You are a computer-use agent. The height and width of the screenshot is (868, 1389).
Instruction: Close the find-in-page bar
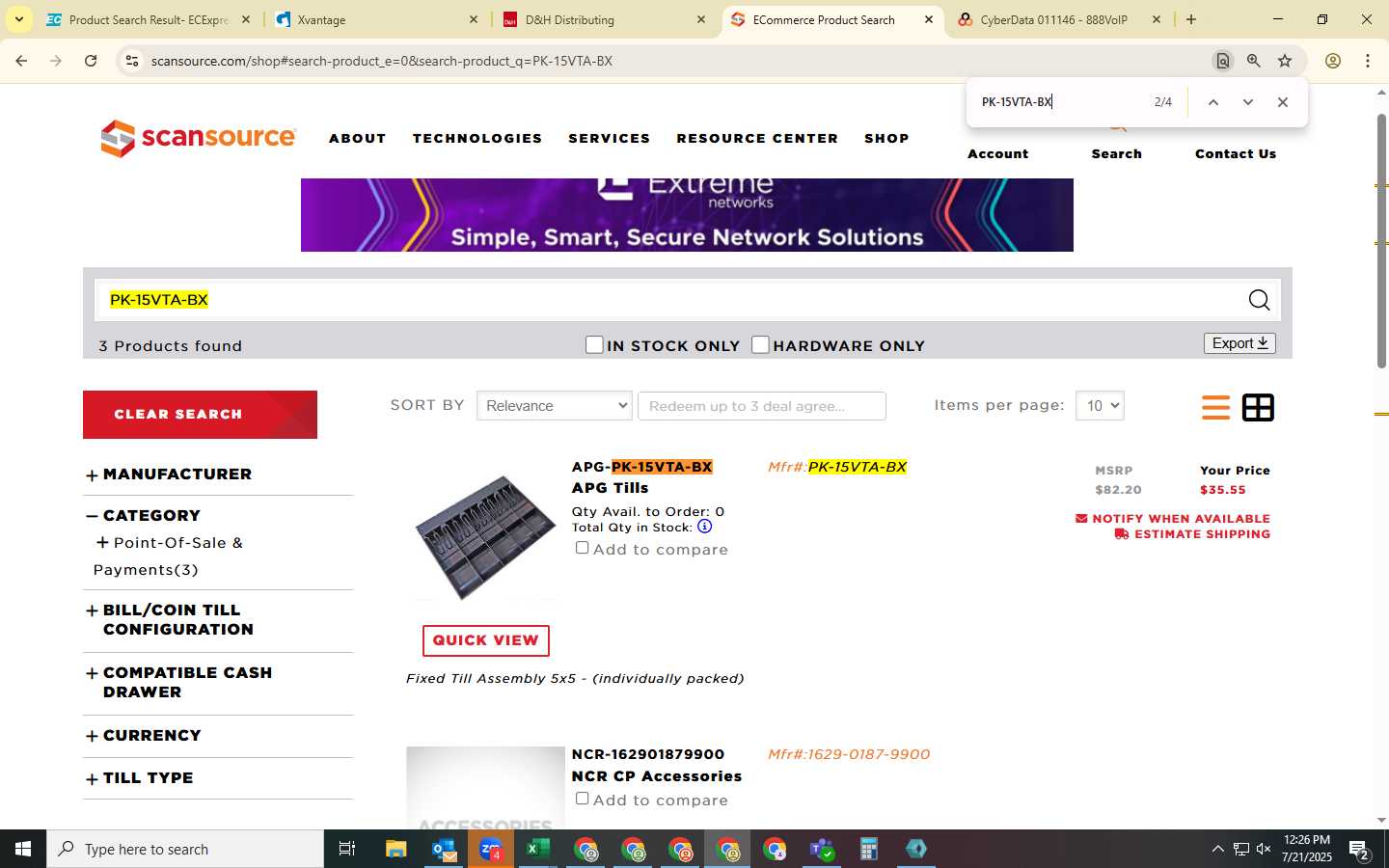click(1283, 102)
